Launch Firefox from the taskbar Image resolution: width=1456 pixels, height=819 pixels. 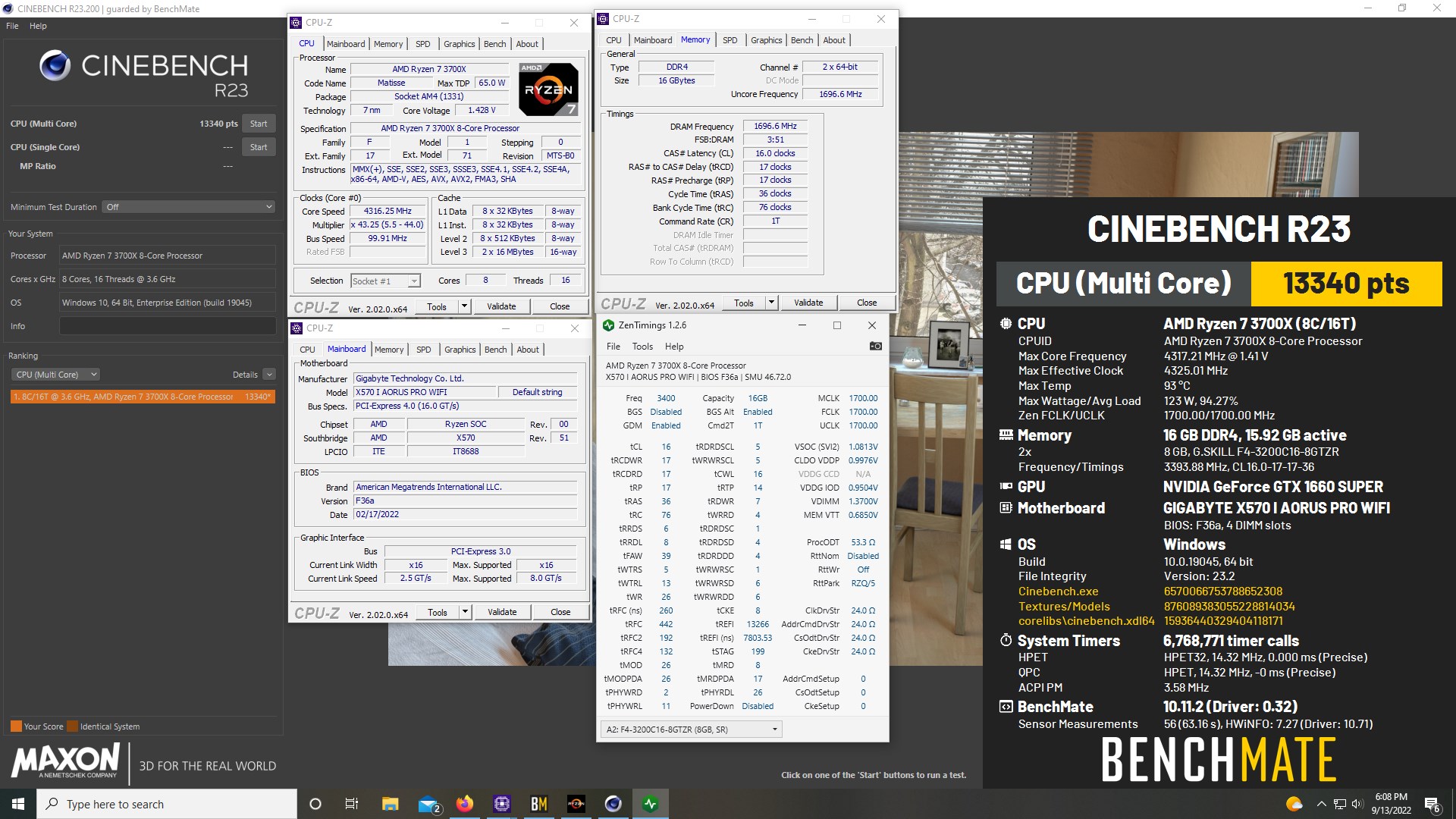pyautogui.click(x=465, y=804)
